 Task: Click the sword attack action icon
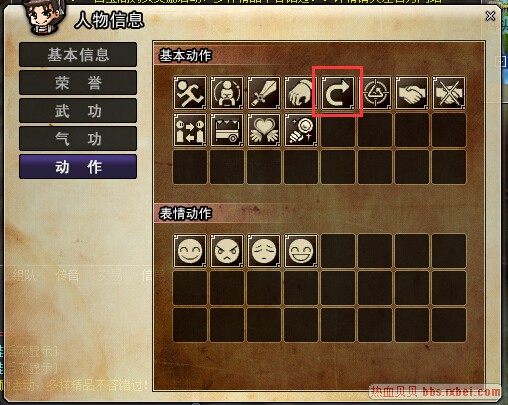(264, 93)
